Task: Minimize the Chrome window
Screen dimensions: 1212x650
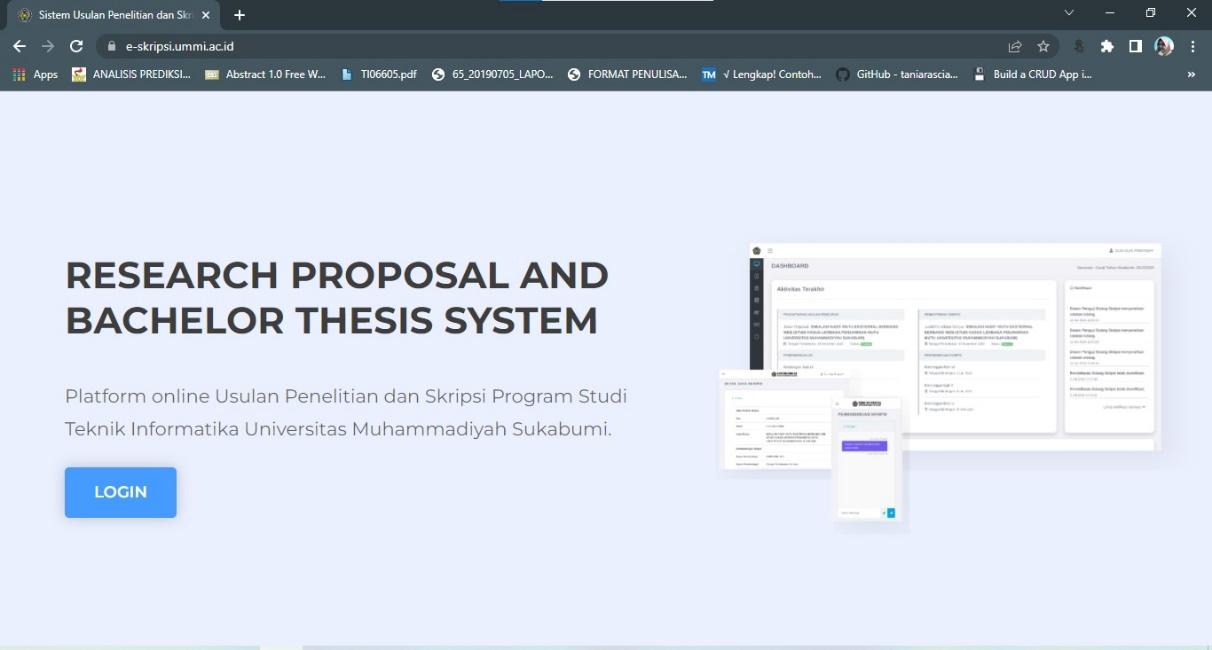Action: click(x=1110, y=13)
